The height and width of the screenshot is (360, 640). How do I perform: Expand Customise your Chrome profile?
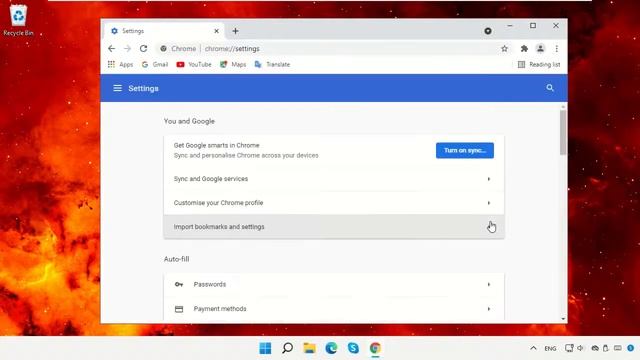click(334, 203)
